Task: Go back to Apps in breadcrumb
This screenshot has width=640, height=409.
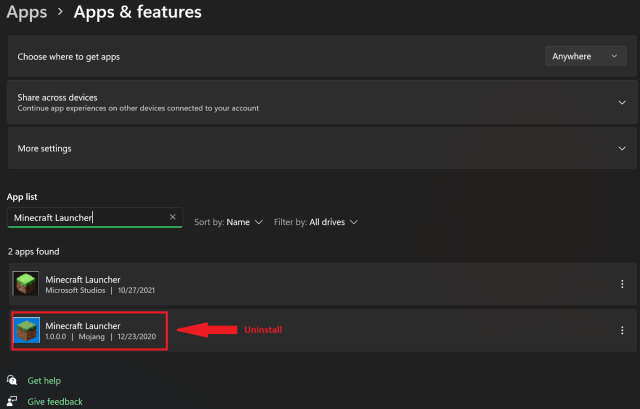Action: coord(26,13)
